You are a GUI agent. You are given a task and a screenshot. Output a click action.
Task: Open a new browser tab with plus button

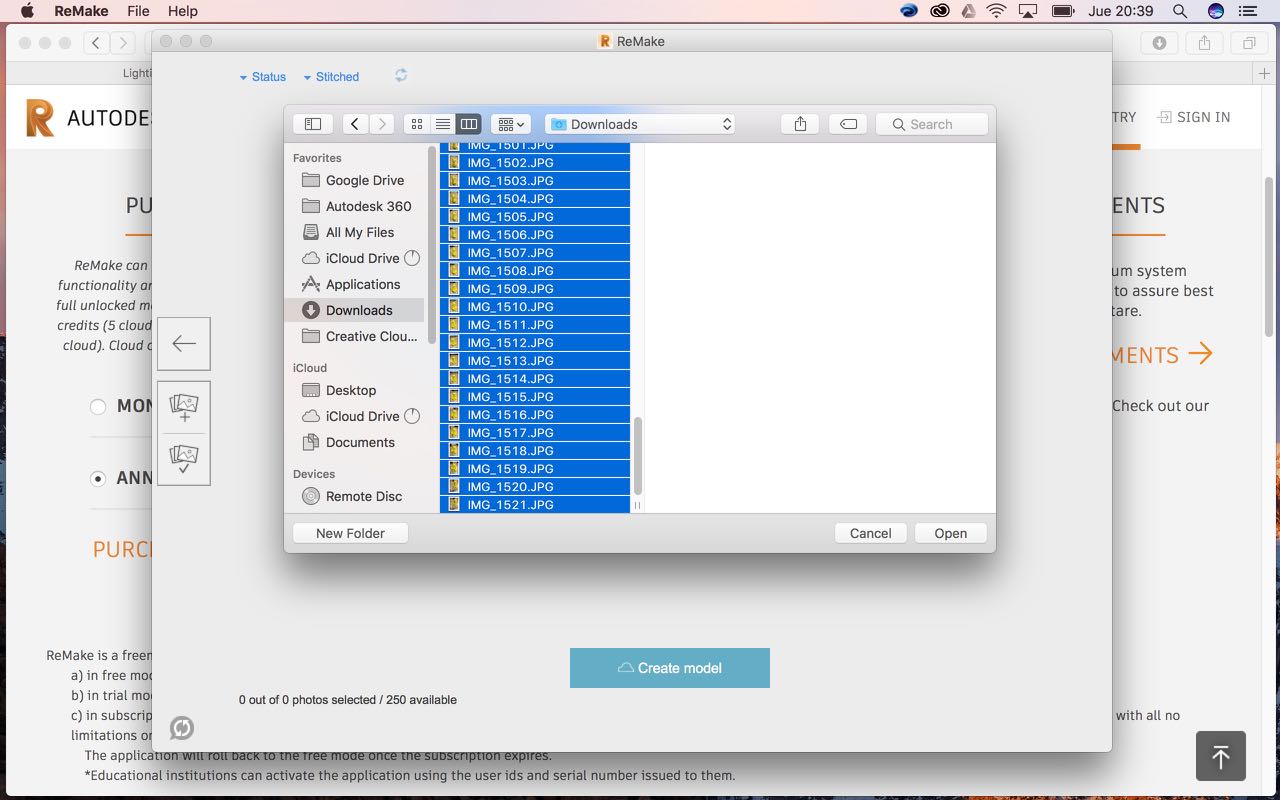pos(1265,73)
